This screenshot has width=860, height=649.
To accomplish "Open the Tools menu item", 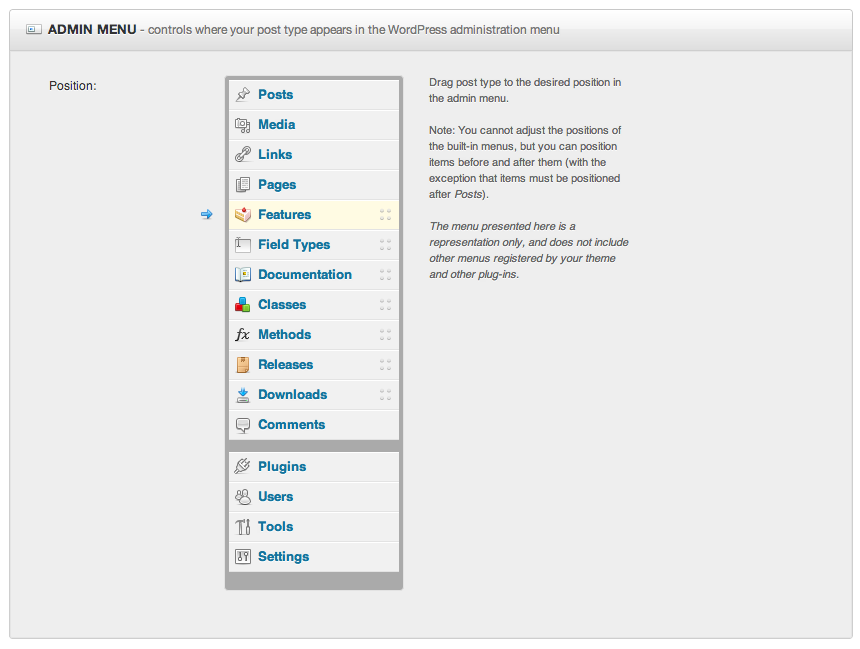I will pos(314,527).
